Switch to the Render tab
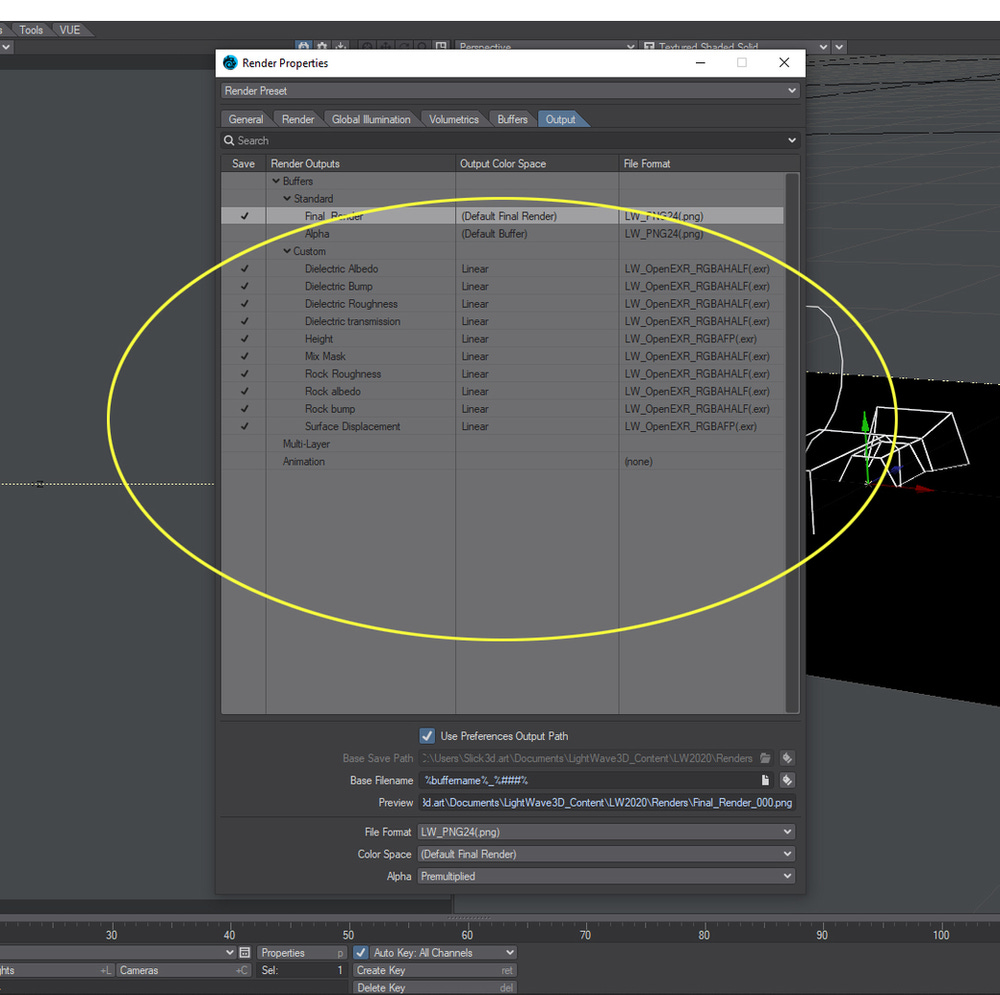The image size is (1000, 995). [298, 119]
